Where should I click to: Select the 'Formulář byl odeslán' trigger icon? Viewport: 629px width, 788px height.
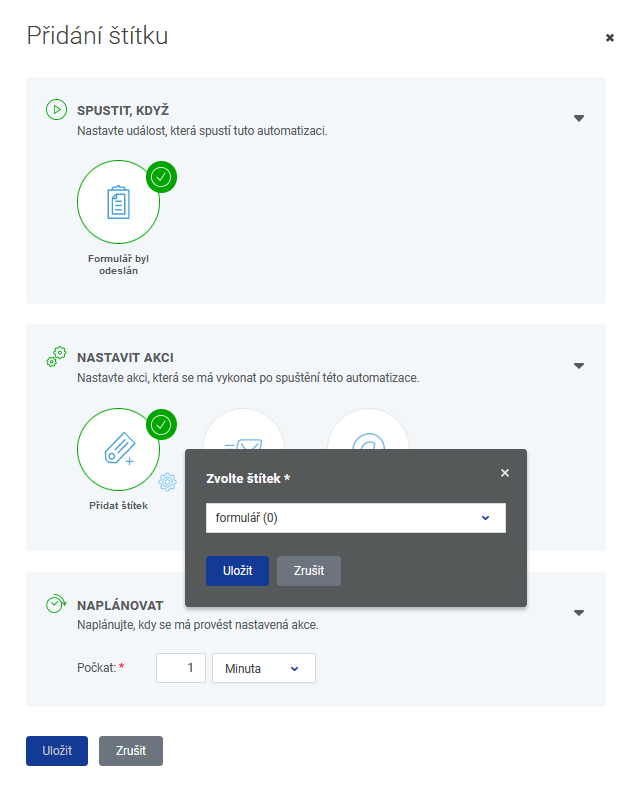[x=119, y=202]
